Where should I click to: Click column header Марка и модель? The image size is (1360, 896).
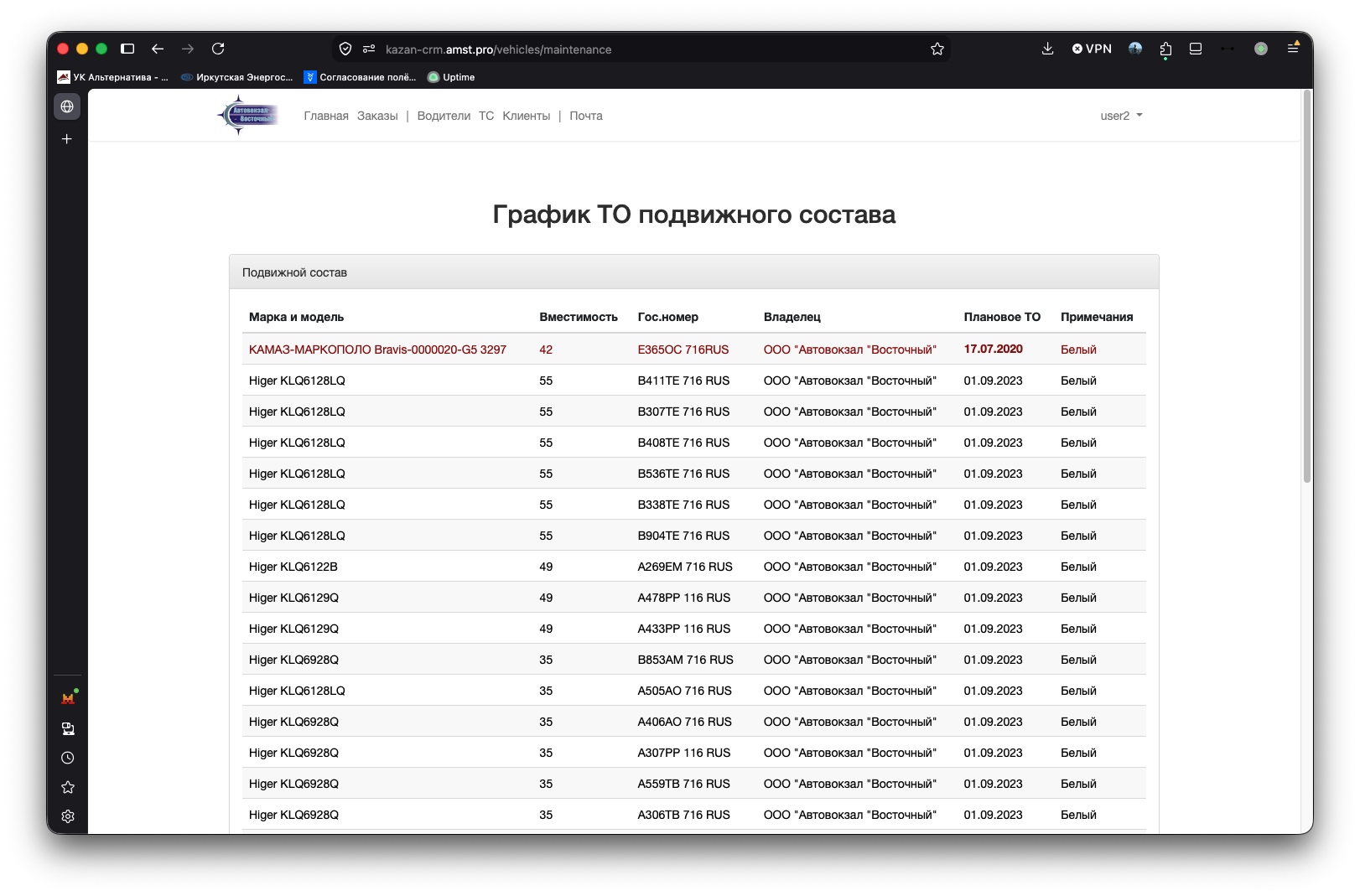(296, 317)
